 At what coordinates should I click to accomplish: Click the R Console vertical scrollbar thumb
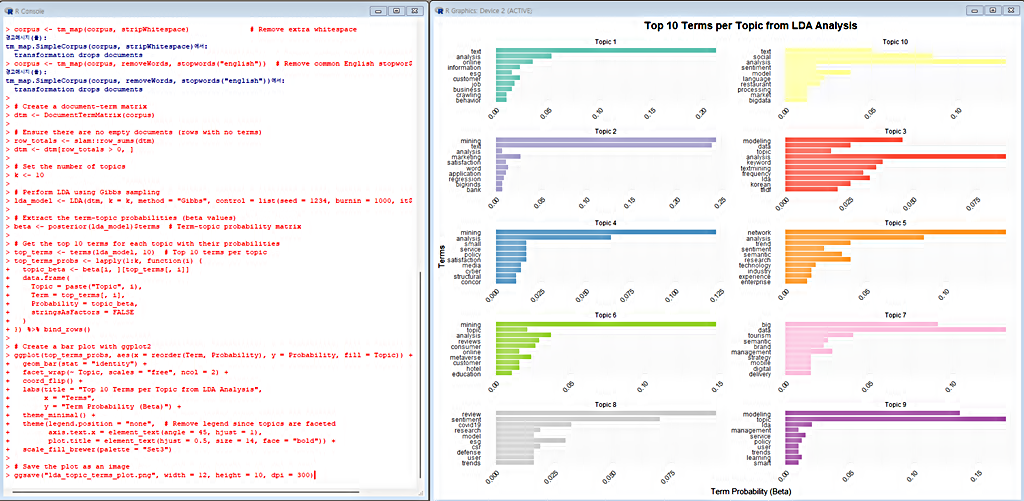pos(421,374)
